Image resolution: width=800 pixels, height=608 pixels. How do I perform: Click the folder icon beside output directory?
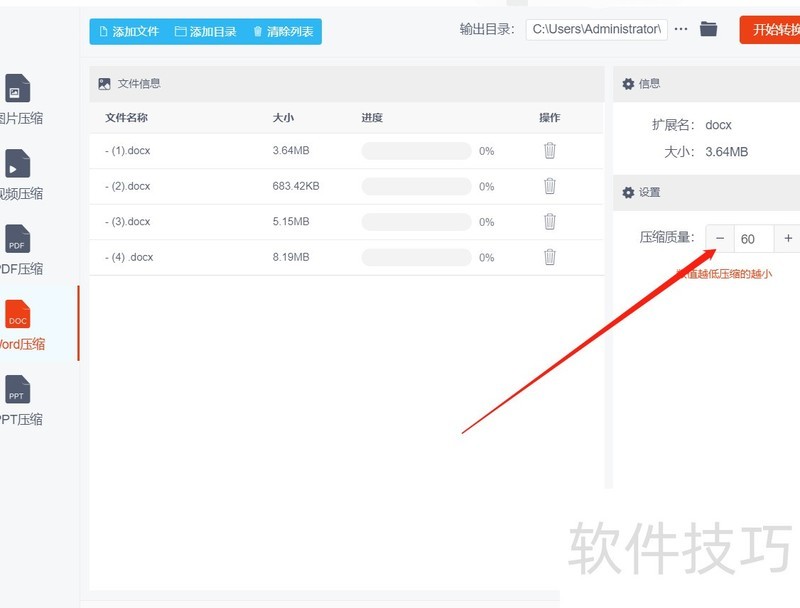[x=709, y=29]
